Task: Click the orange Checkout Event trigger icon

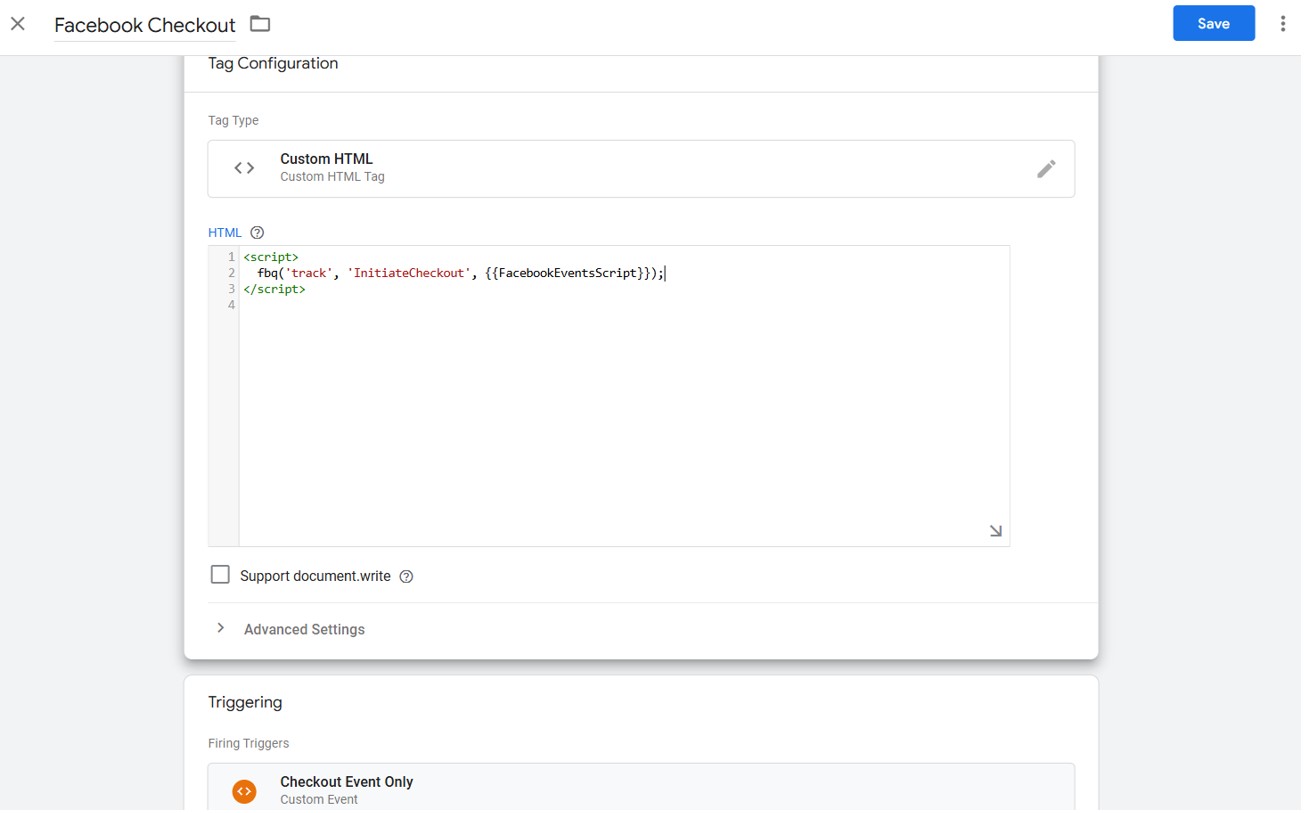Action: click(244, 791)
